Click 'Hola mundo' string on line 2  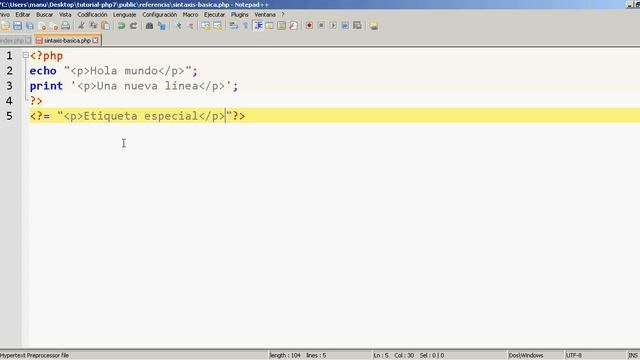point(124,71)
